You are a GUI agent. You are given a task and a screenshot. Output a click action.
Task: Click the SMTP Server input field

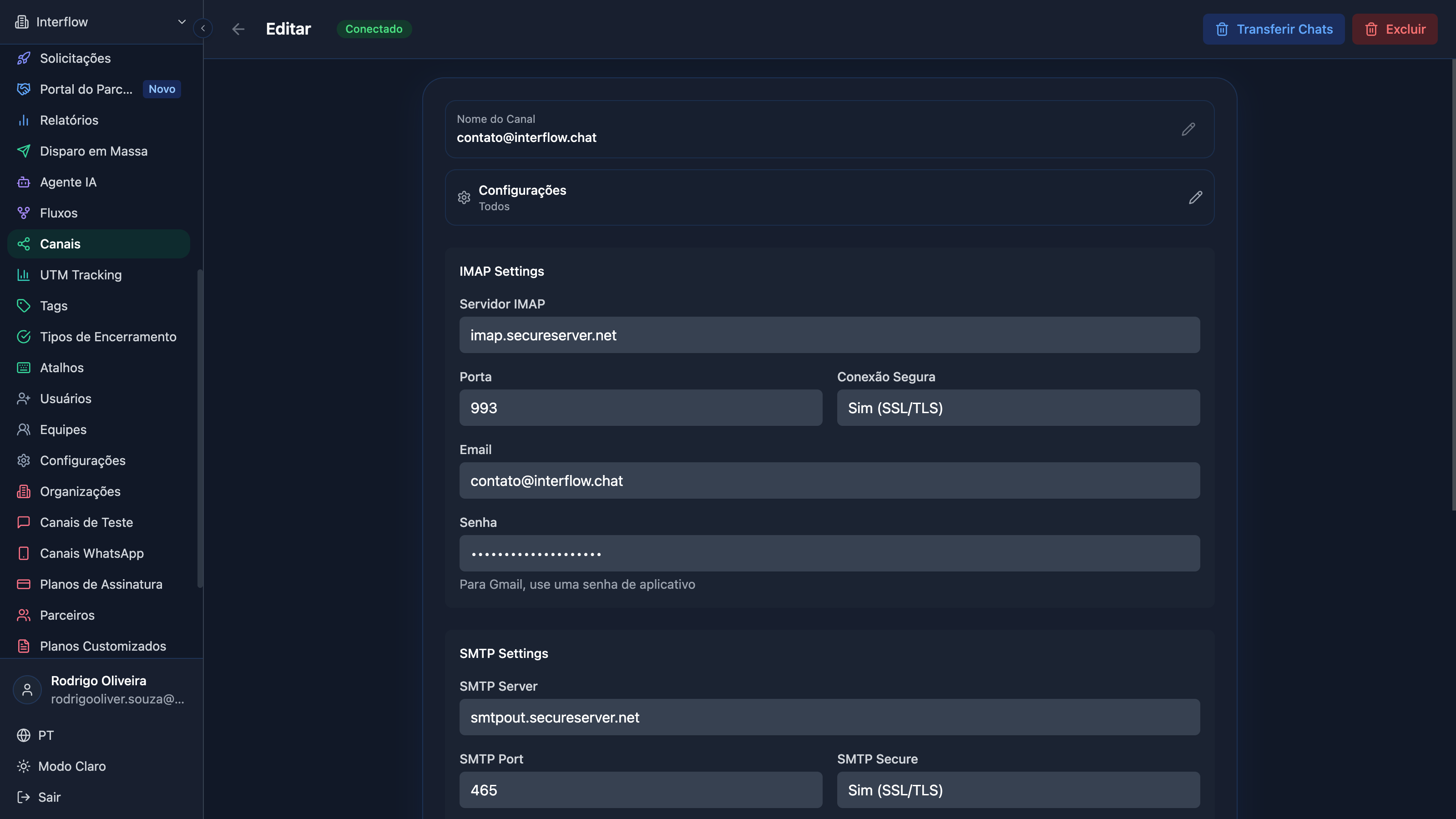click(829, 717)
